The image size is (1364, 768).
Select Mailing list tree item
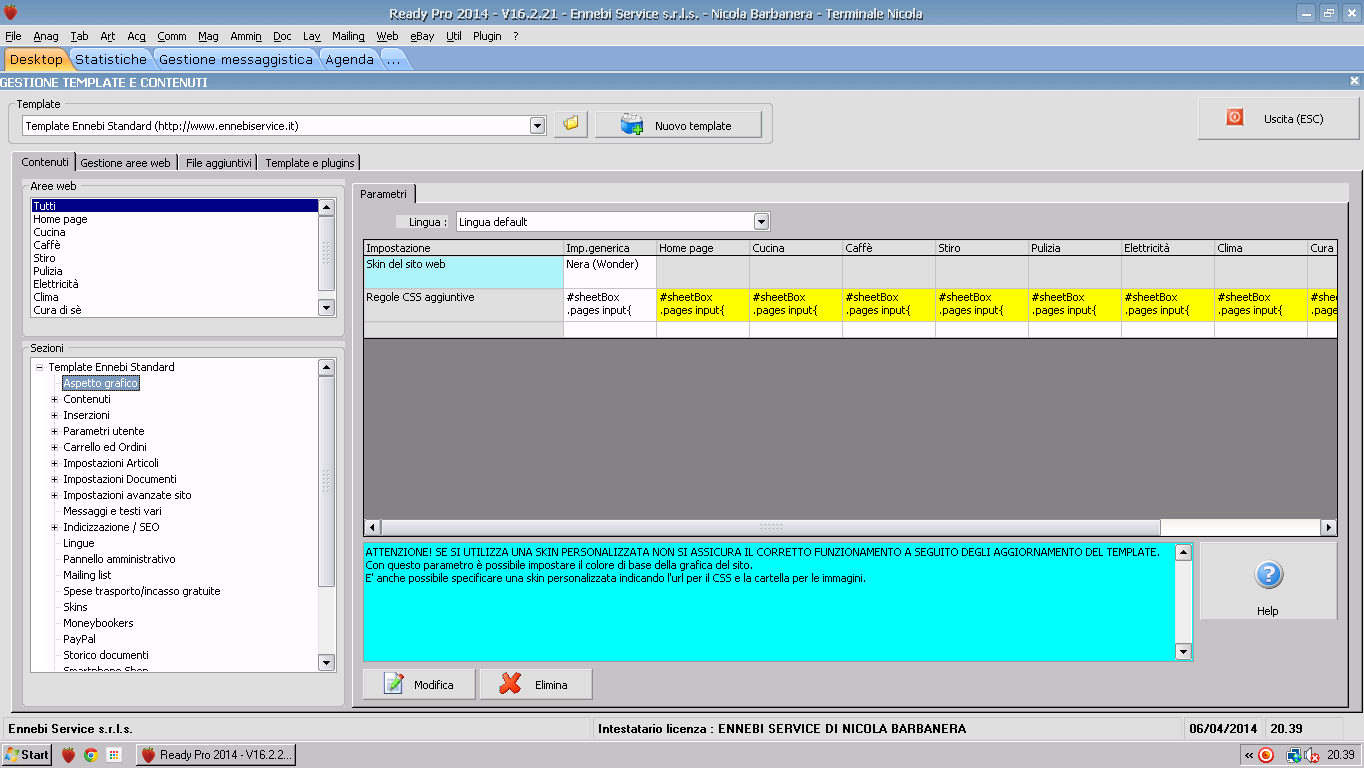pyautogui.click(x=87, y=575)
